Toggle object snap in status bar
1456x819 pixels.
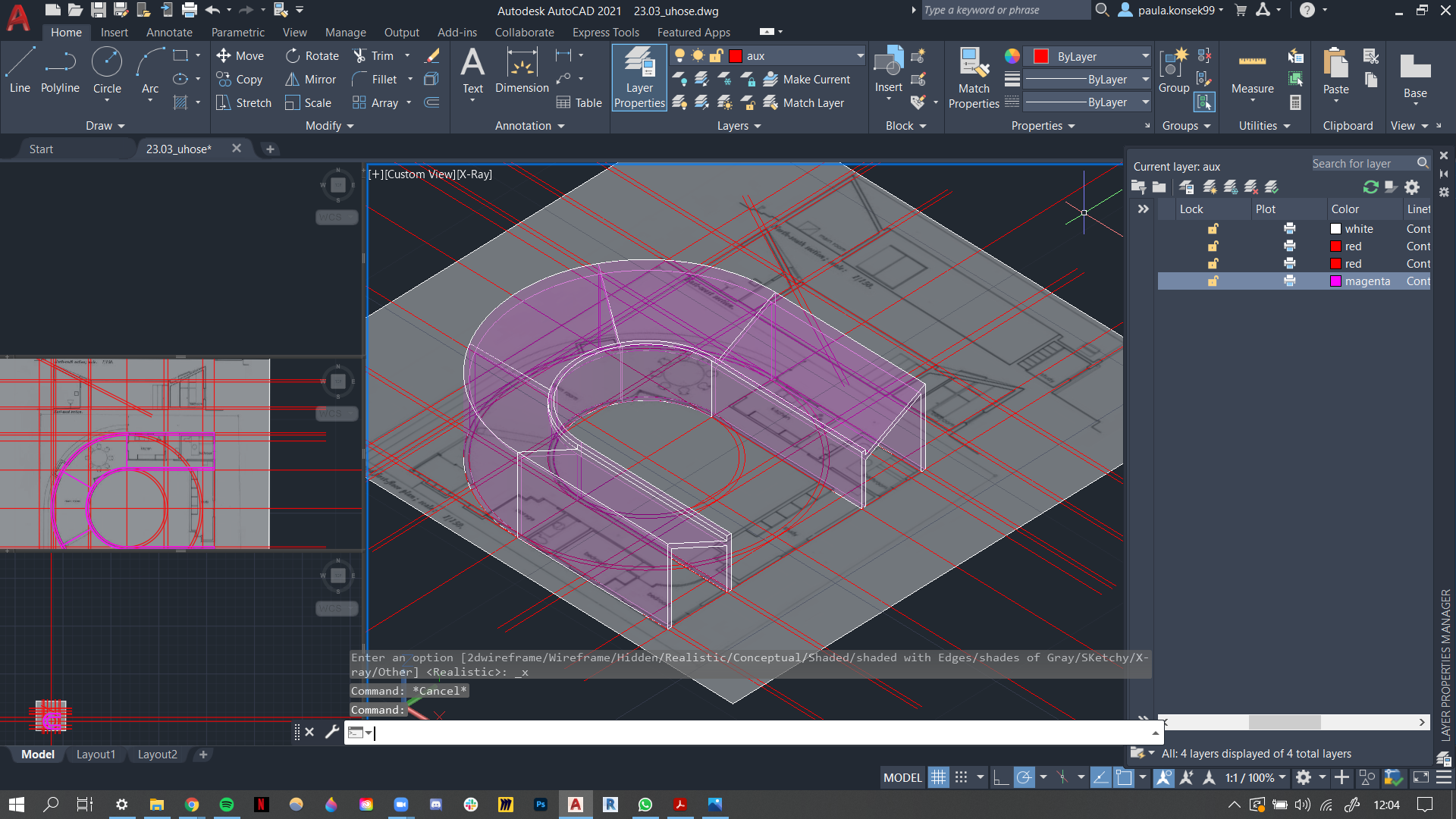[x=1124, y=777]
